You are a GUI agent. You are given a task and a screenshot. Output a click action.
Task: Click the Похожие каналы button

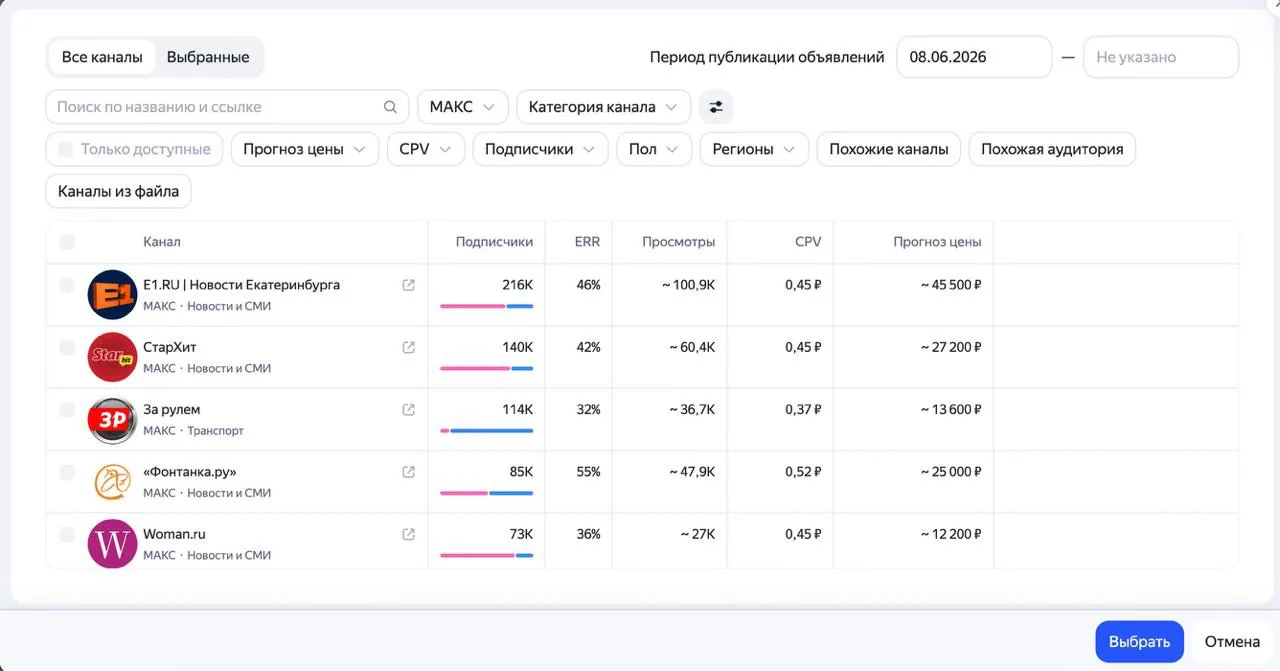pyautogui.click(x=889, y=149)
